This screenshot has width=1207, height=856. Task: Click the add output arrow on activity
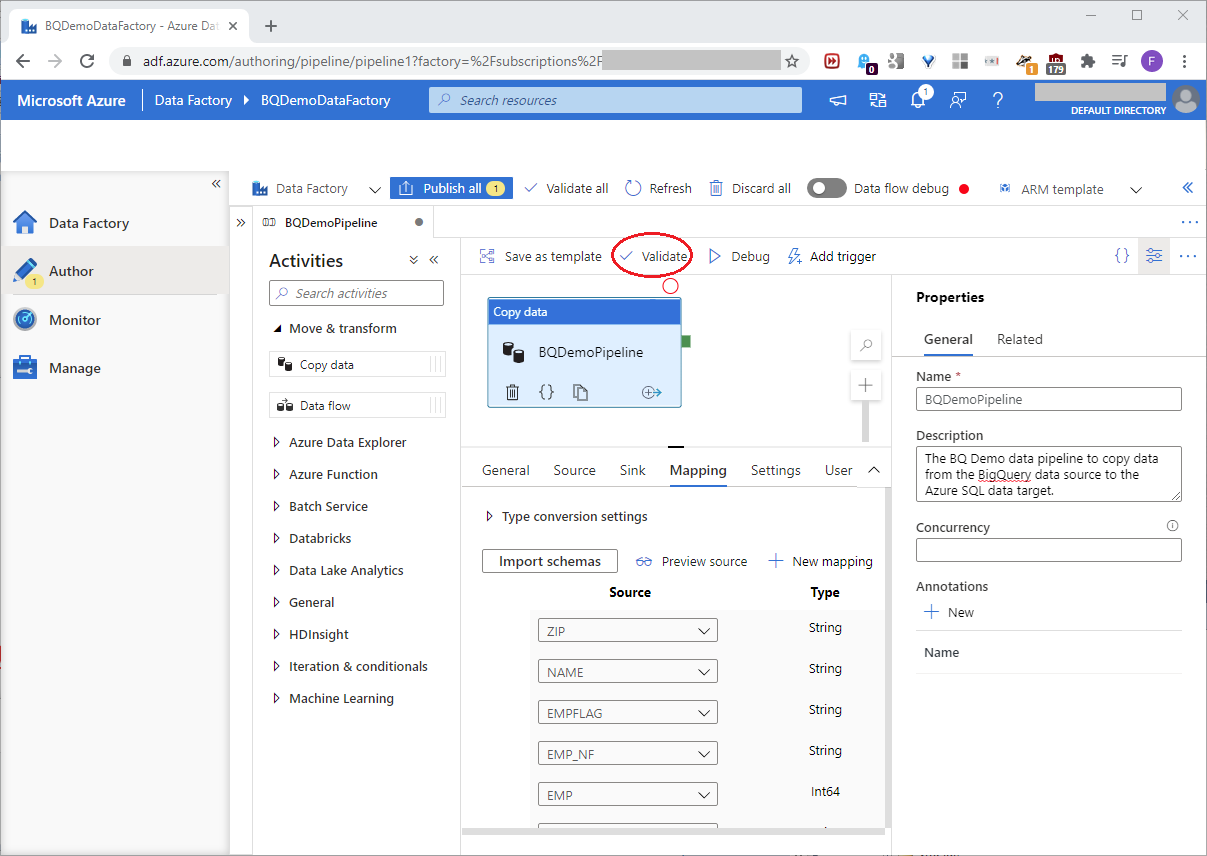click(651, 392)
